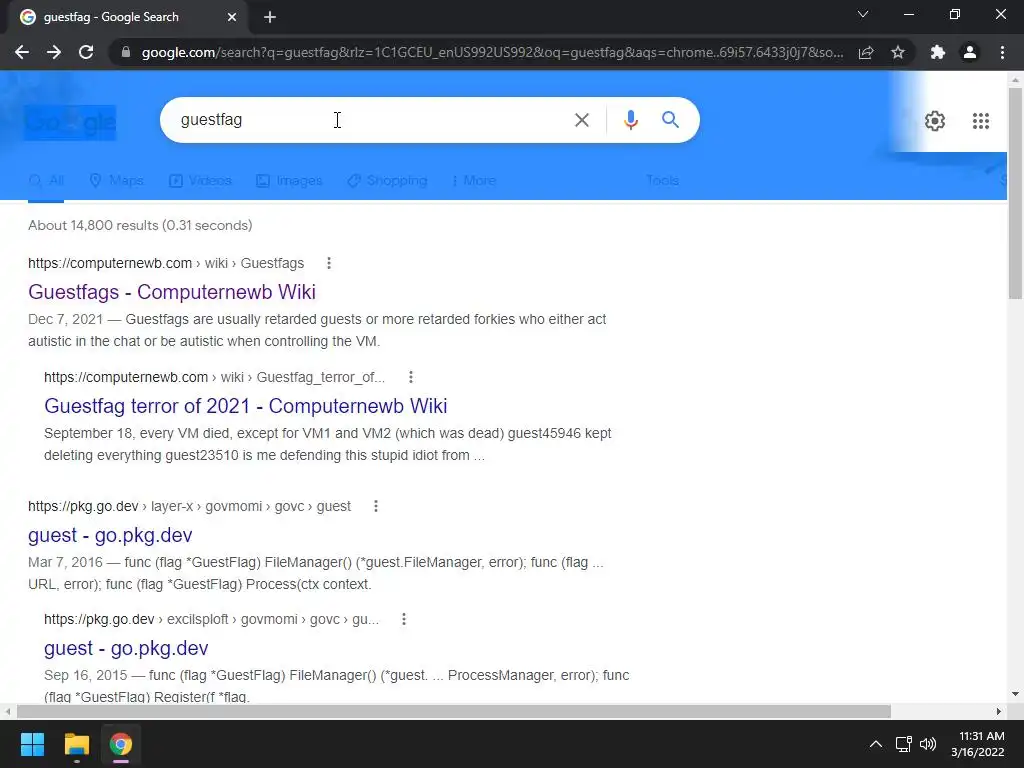Click the URL in address bar
This screenshot has width=1024, height=768.
click(492, 52)
